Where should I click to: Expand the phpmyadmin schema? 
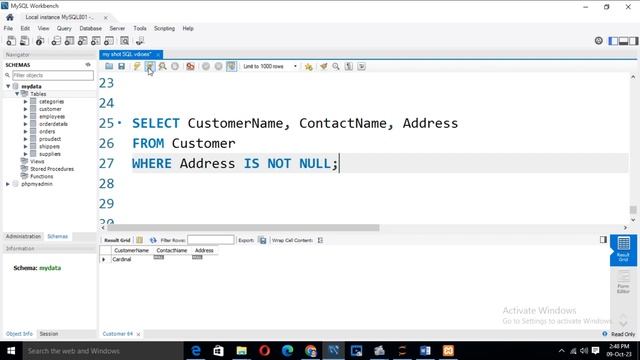8,184
